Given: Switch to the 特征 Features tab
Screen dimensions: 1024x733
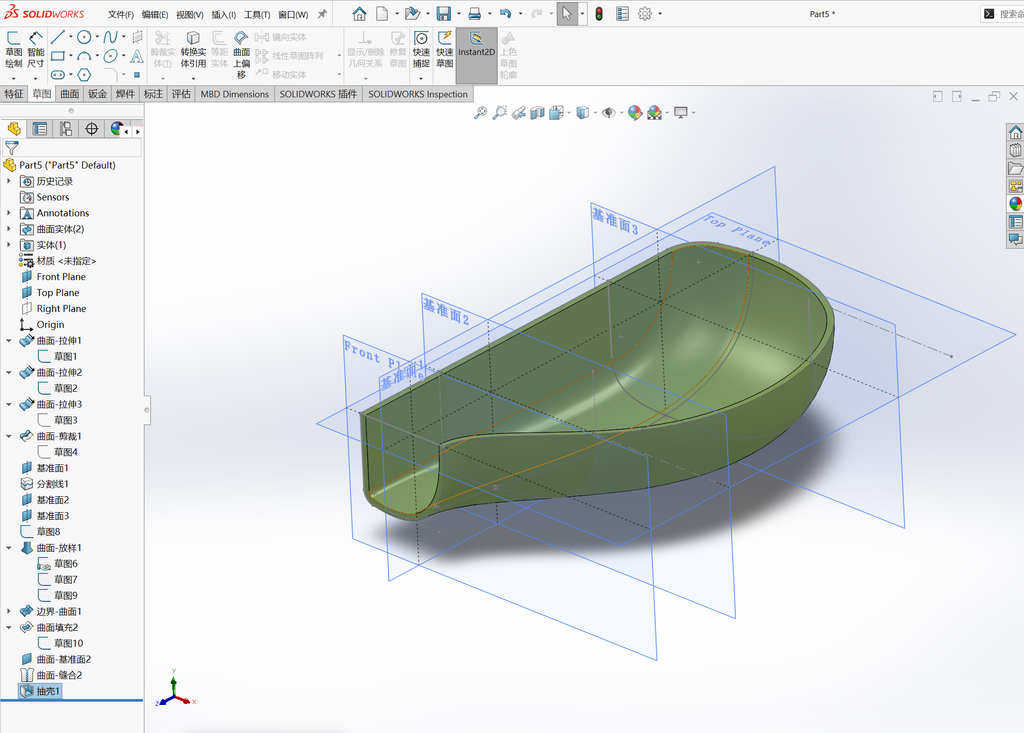Looking at the screenshot, I should pos(14,94).
